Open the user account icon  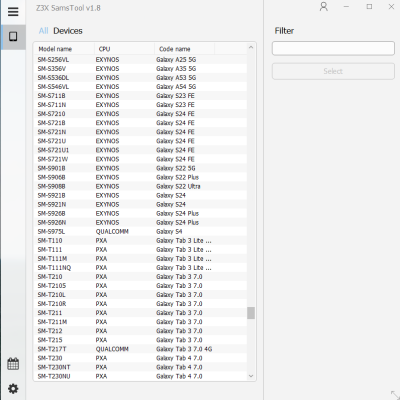tap(324, 7)
